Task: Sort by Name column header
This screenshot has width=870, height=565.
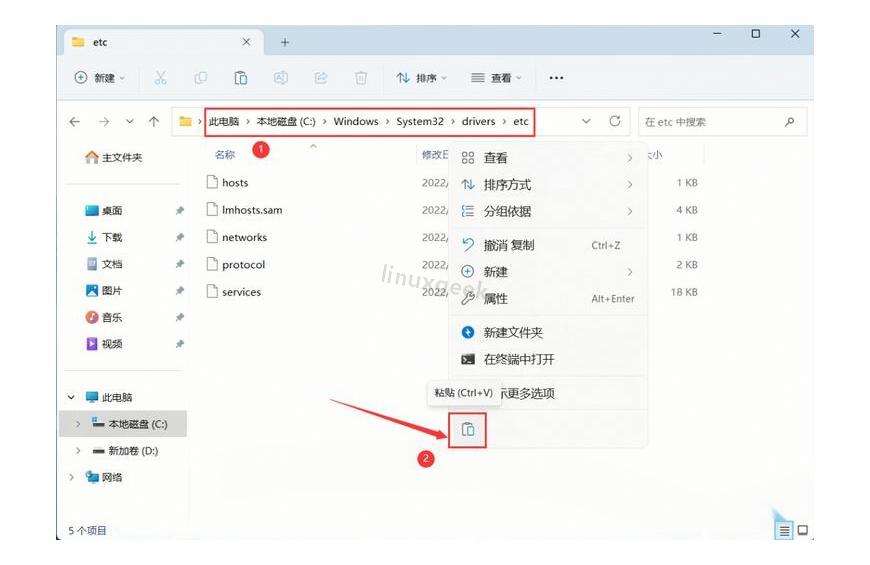Action: (225, 155)
